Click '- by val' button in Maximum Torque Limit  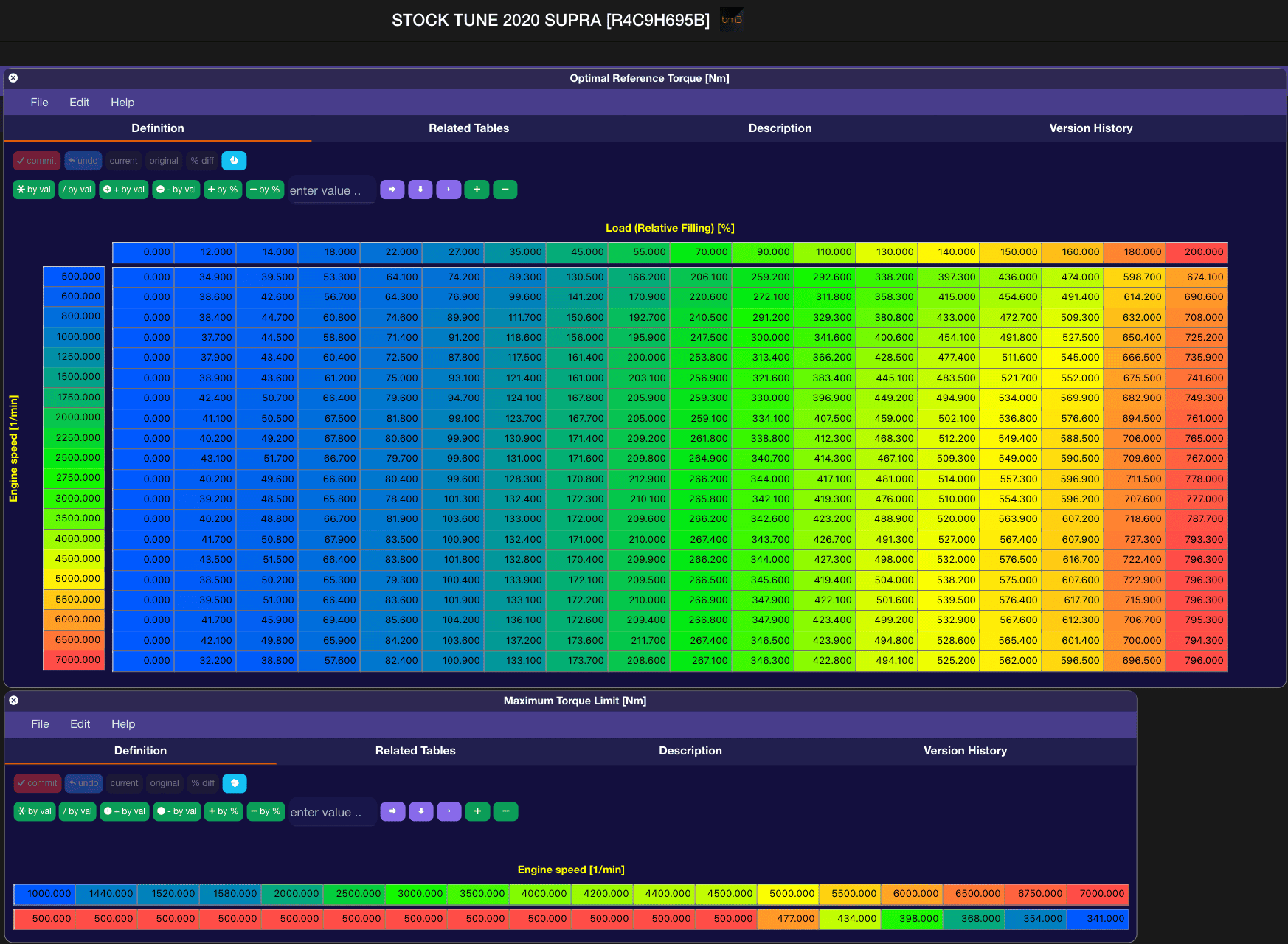tap(177, 811)
